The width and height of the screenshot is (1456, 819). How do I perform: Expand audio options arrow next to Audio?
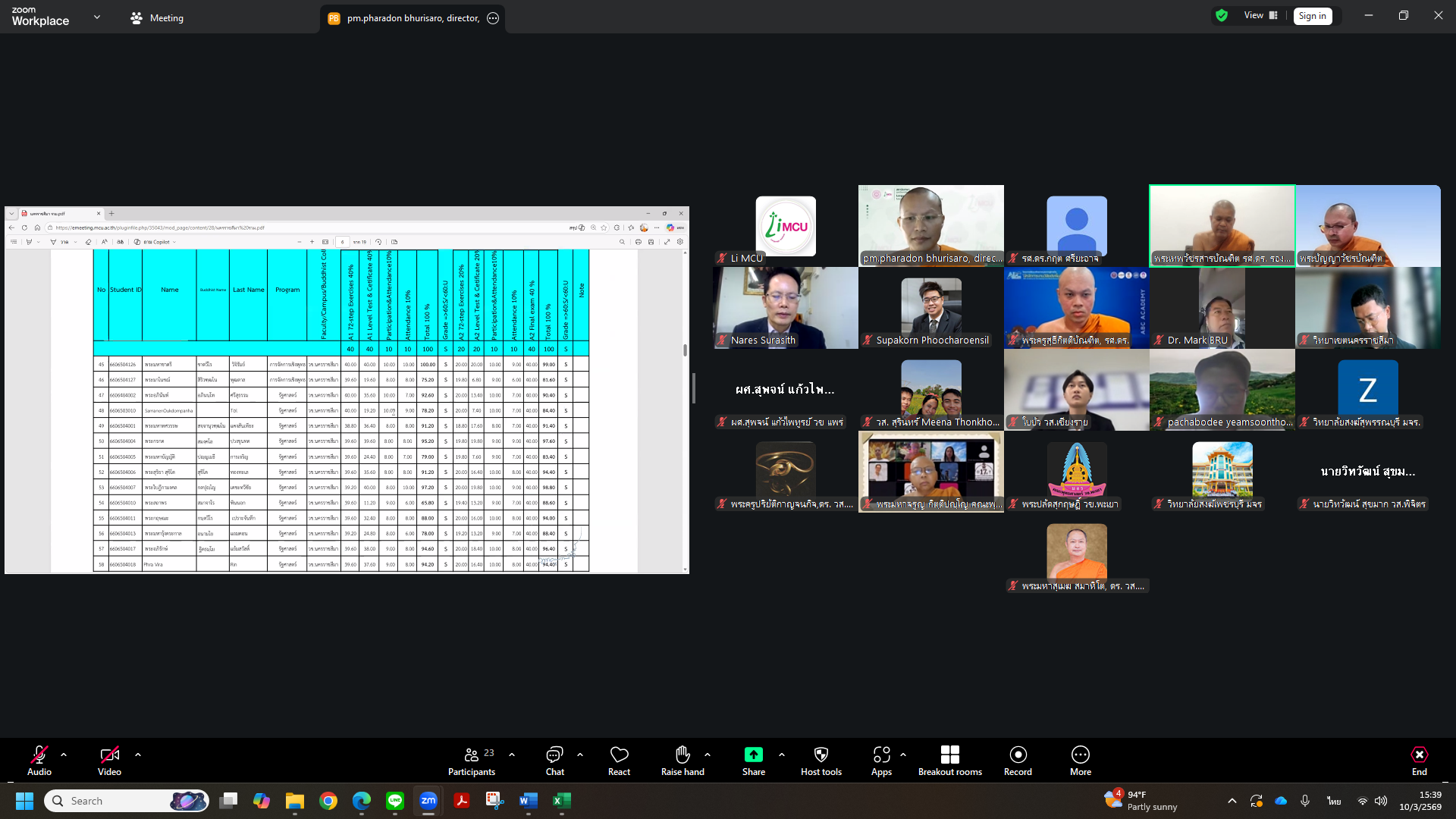tap(64, 755)
